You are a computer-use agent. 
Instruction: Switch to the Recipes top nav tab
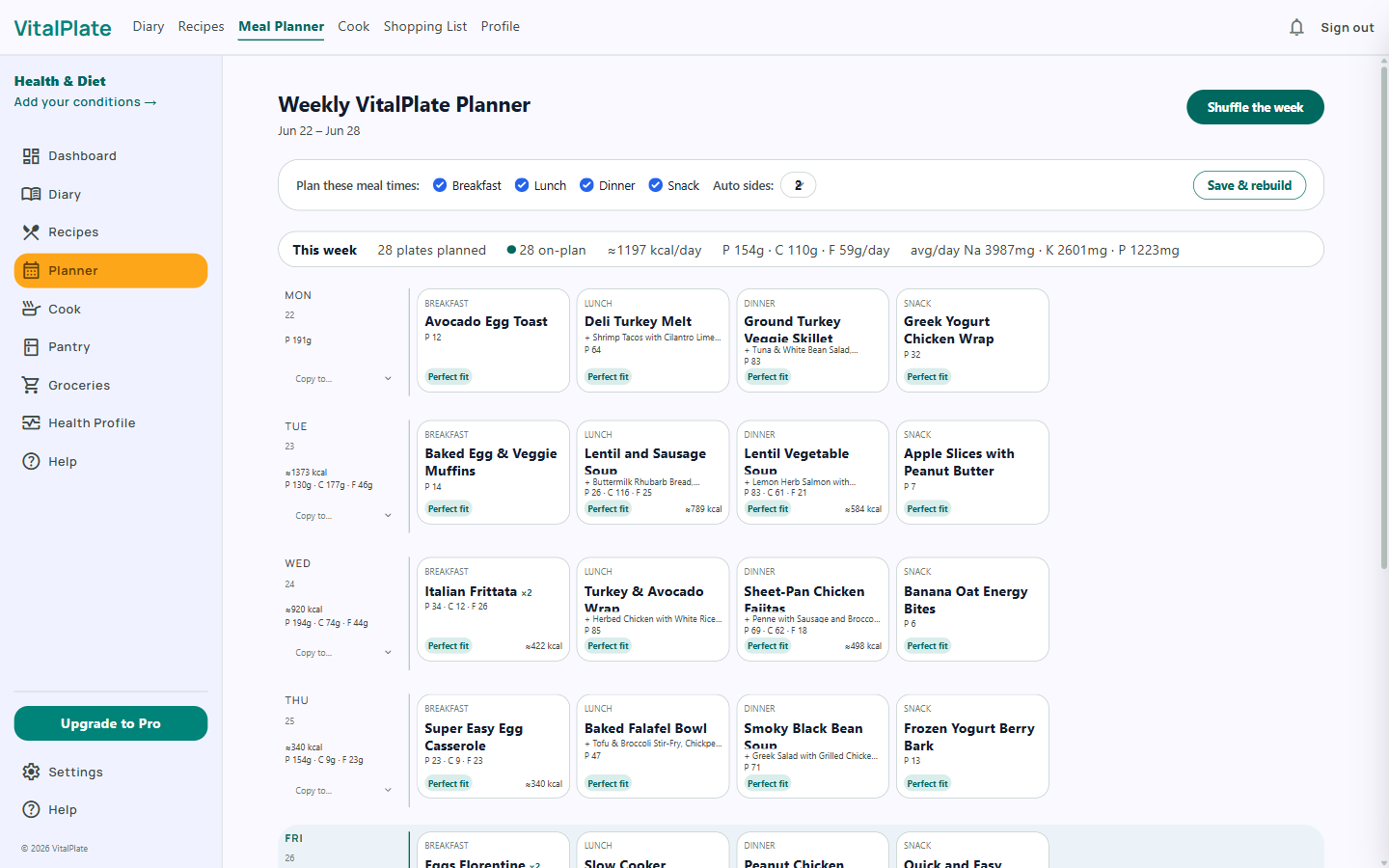click(201, 26)
